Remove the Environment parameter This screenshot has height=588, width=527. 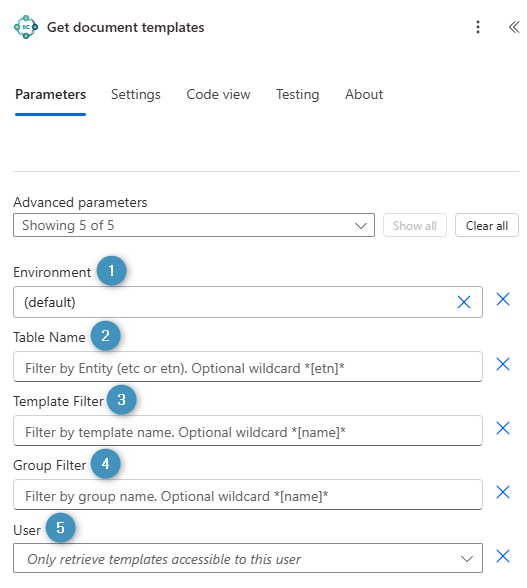pyautogui.click(x=503, y=299)
